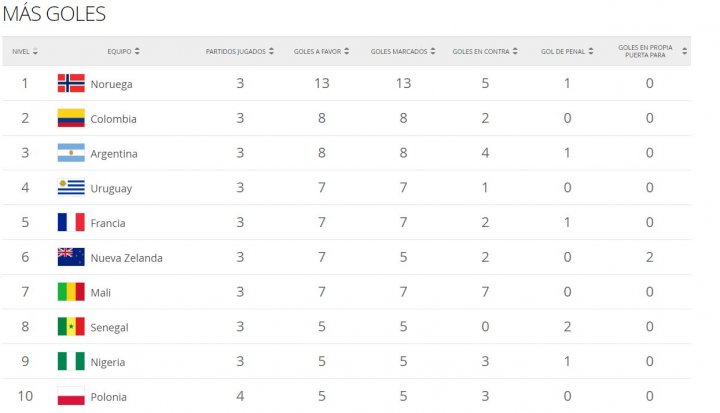
Task: Sort by Goles Marcados arrows
Action: (433, 51)
